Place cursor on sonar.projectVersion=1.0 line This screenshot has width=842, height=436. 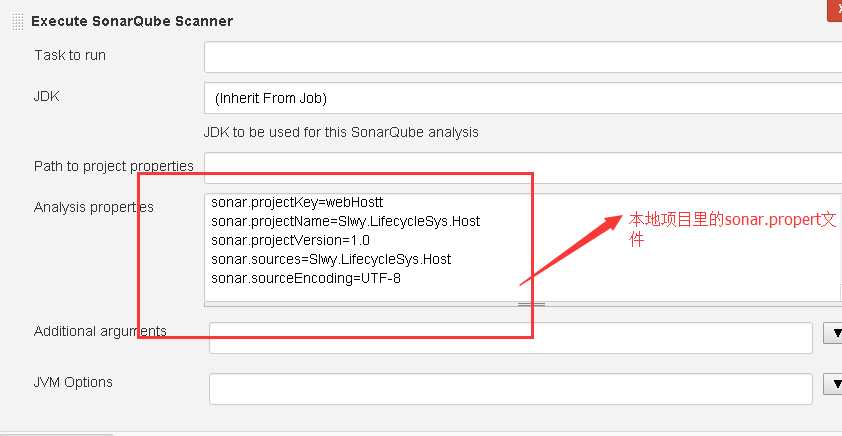pyautogui.click(x=290, y=240)
